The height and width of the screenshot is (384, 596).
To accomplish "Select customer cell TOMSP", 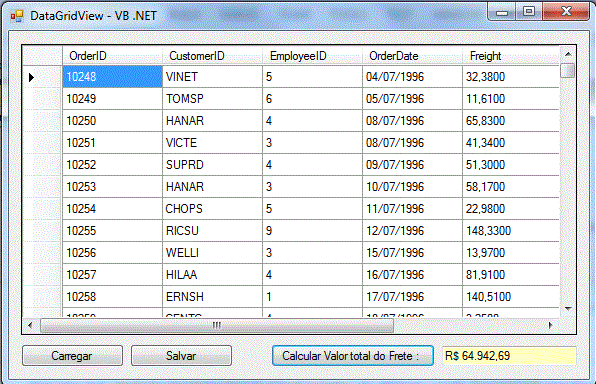I will [212, 99].
